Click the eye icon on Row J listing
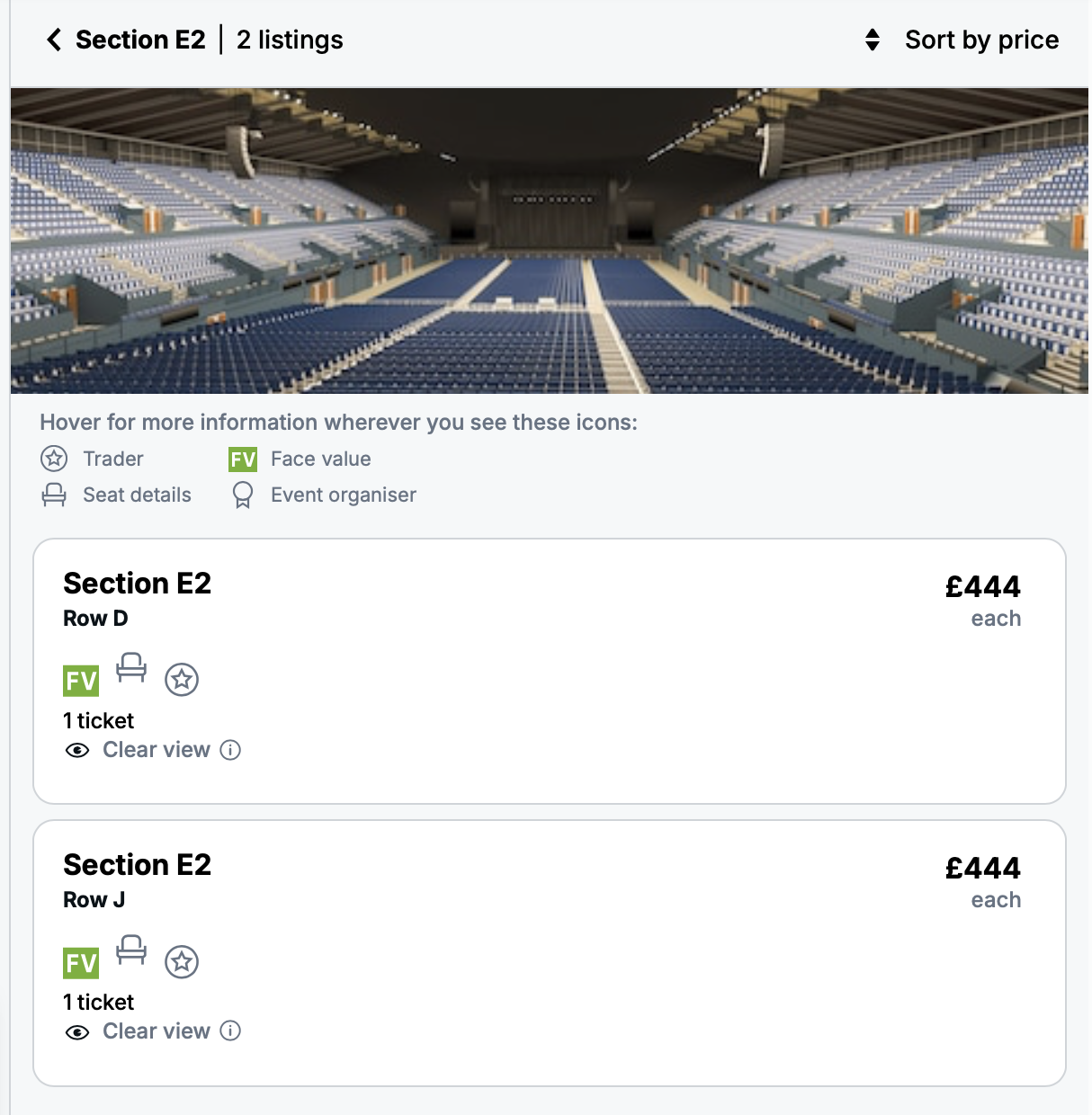1092x1115 pixels. pyautogui.click(x=77, y=1032)
